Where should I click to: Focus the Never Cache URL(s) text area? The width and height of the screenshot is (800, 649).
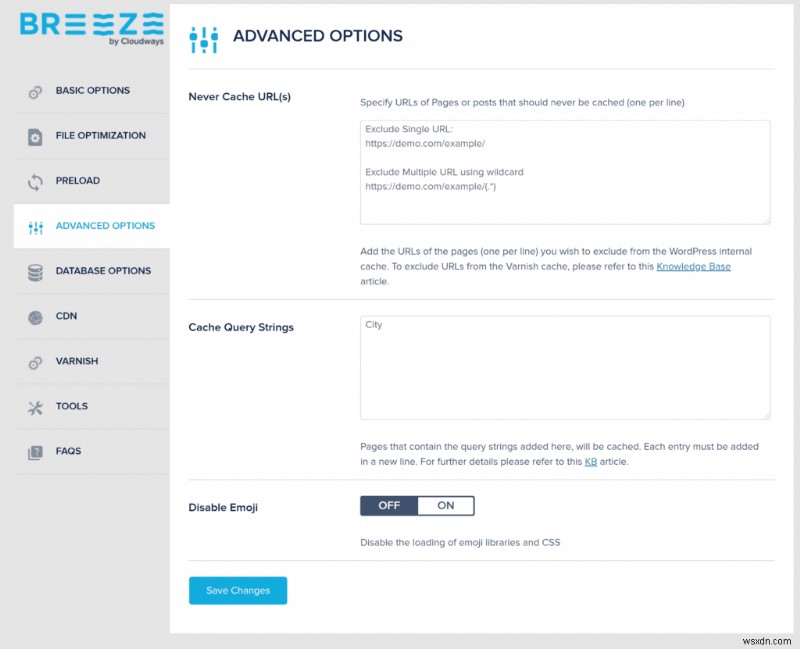(565, 172)
